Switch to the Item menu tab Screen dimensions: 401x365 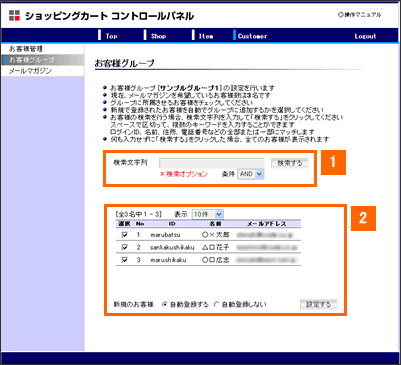[206, 36]
